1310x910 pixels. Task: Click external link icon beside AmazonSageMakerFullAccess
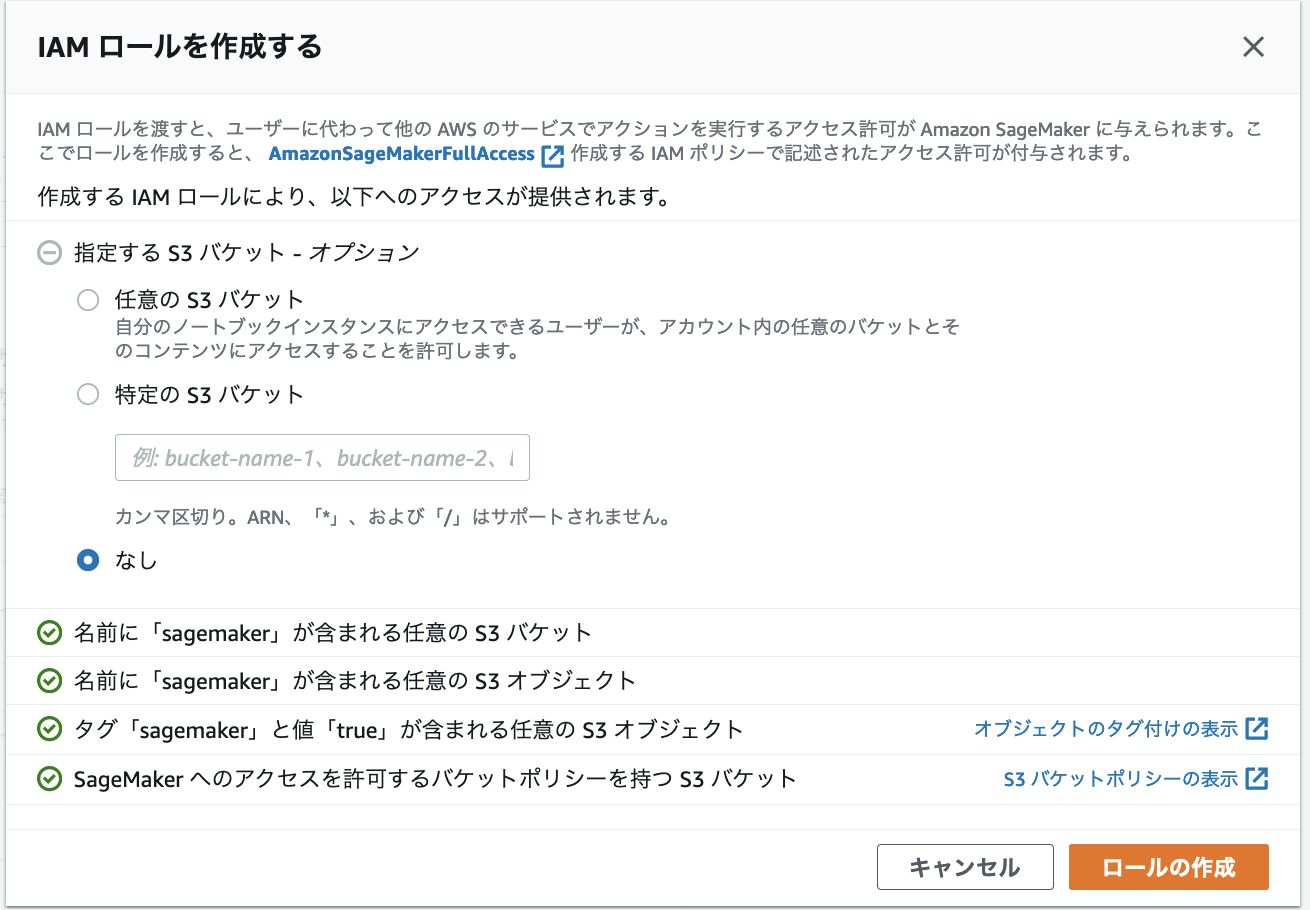tap(553, 155)
